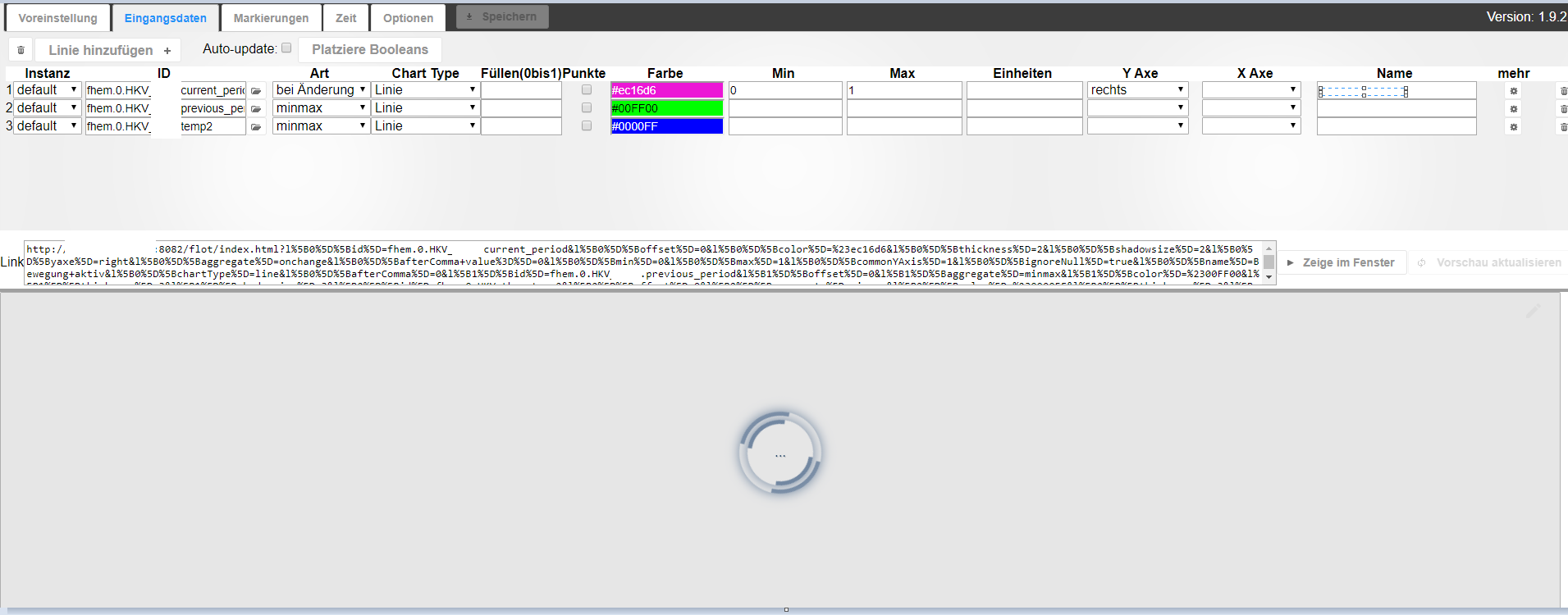Open Chart Type 'Linie' dropdown in row 3

click(425, 126)
